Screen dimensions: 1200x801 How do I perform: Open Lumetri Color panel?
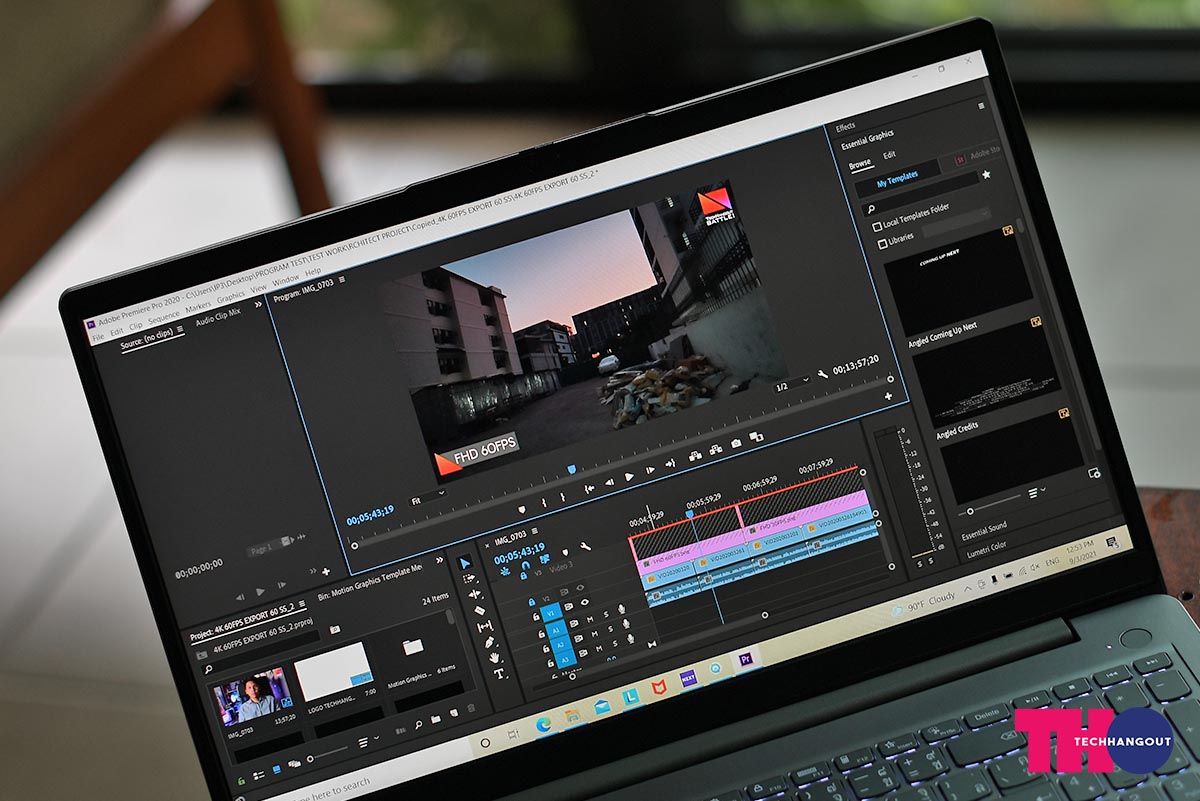click(987, 549)
